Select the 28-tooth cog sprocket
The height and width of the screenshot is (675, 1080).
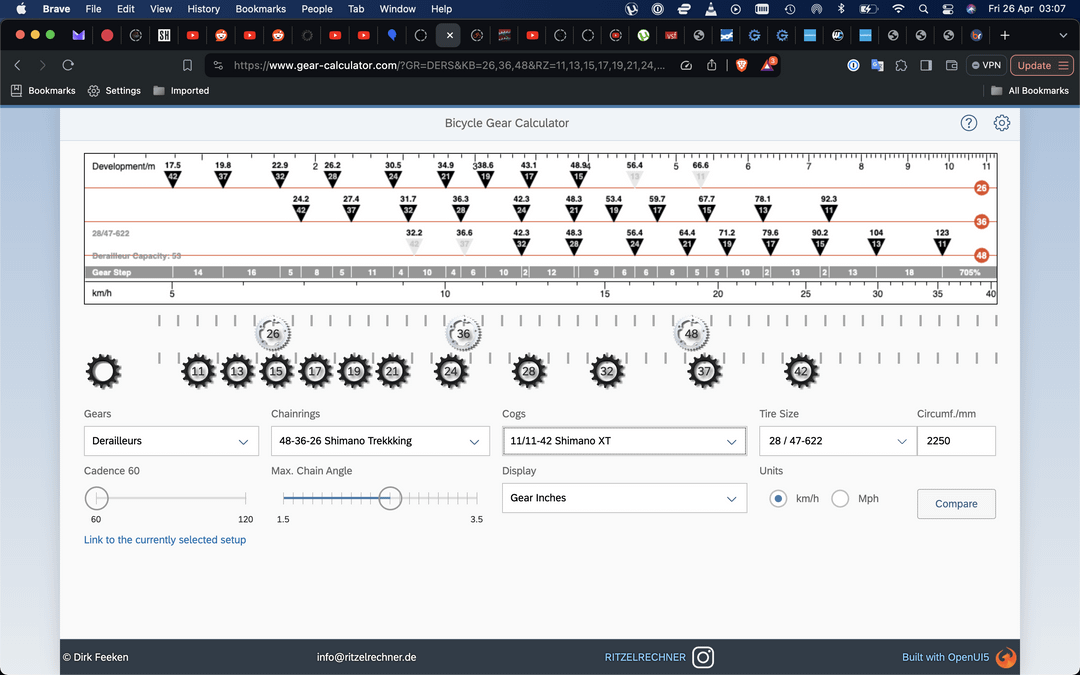529,371
